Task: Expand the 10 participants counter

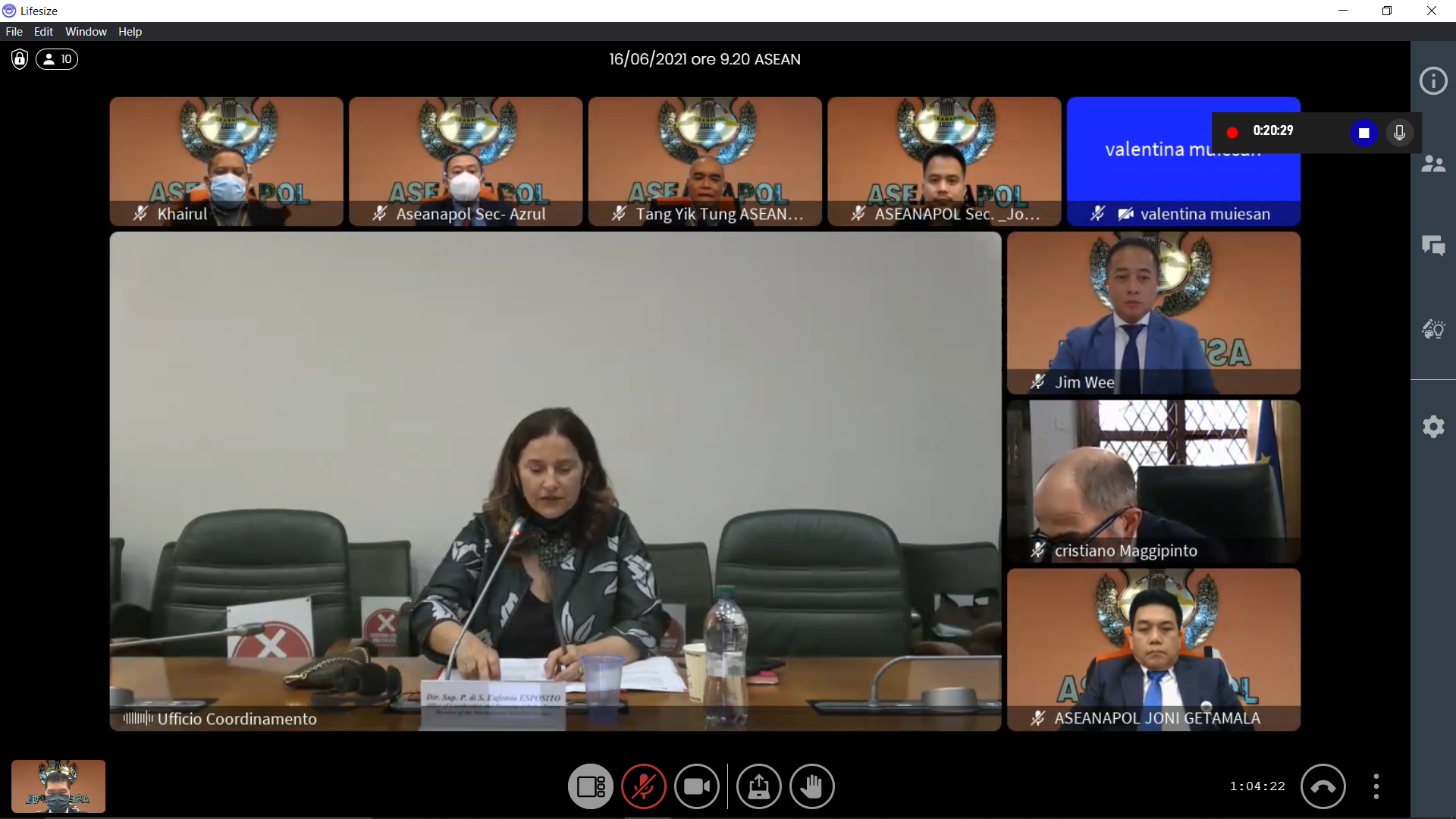Action: 57,59
